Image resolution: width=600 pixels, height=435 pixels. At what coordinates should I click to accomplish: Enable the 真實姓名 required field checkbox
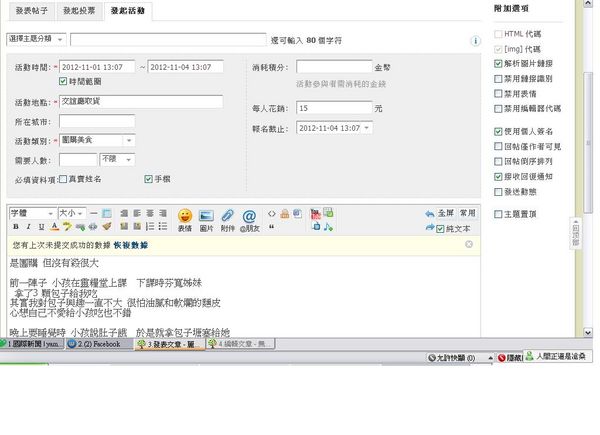(62, 178)
